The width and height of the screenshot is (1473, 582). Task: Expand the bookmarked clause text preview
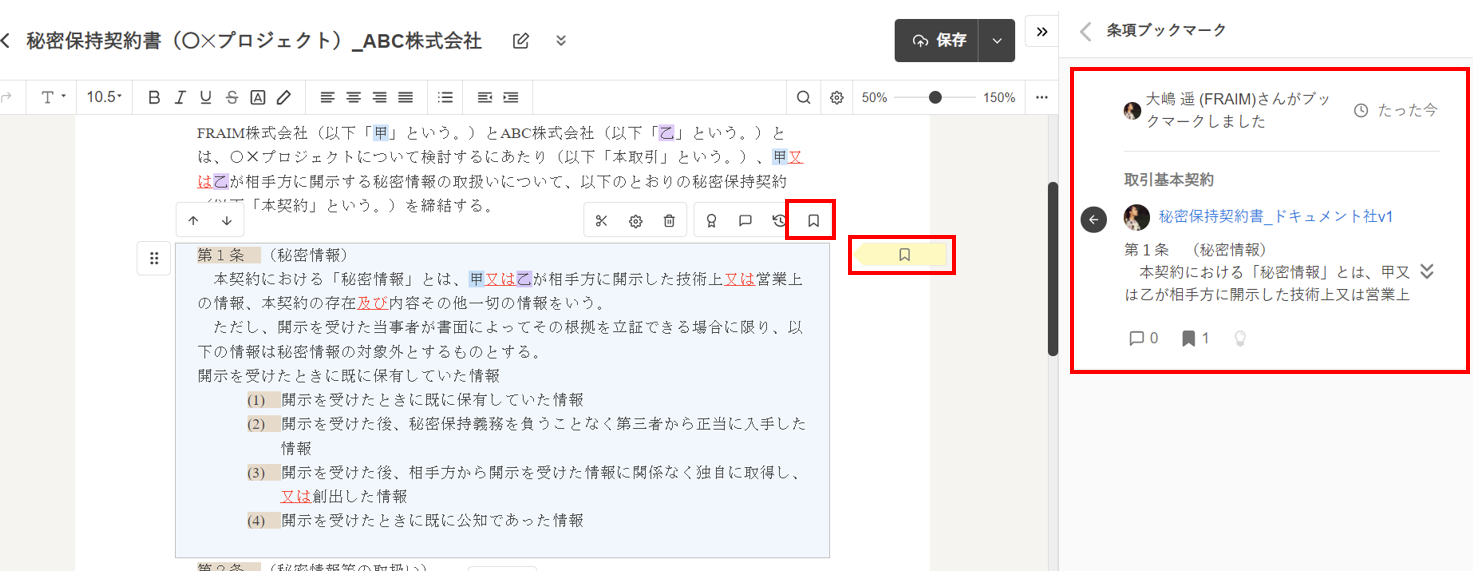(1427, 272)
